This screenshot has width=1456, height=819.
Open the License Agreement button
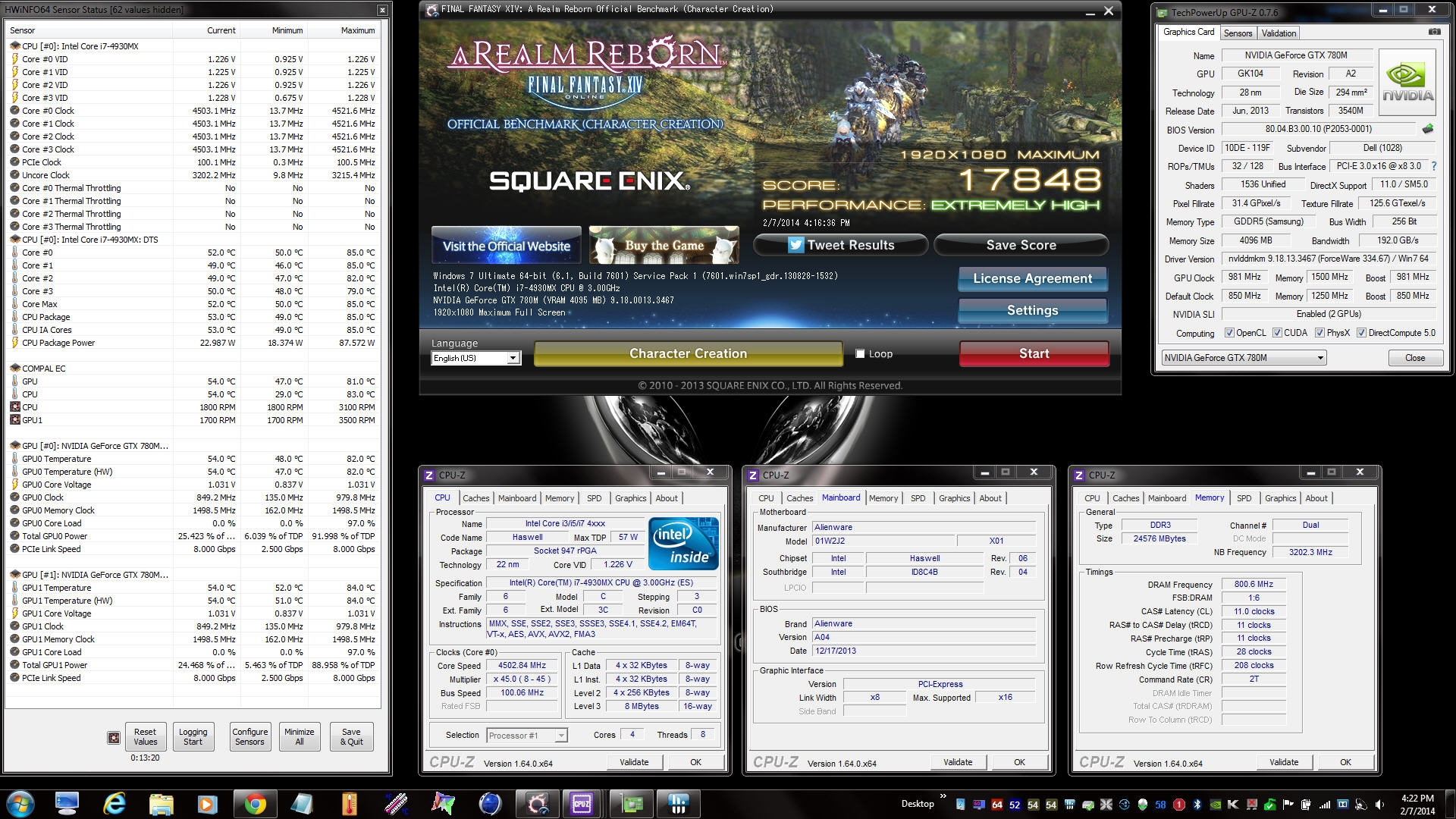[x=1033, y=278]
